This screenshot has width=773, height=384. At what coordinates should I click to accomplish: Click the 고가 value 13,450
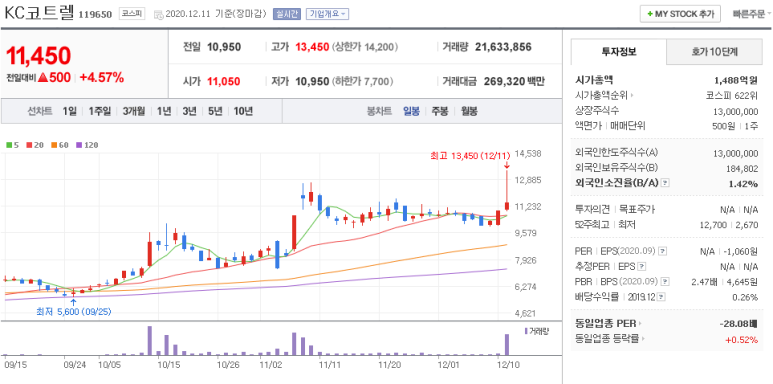click(312, 47)
